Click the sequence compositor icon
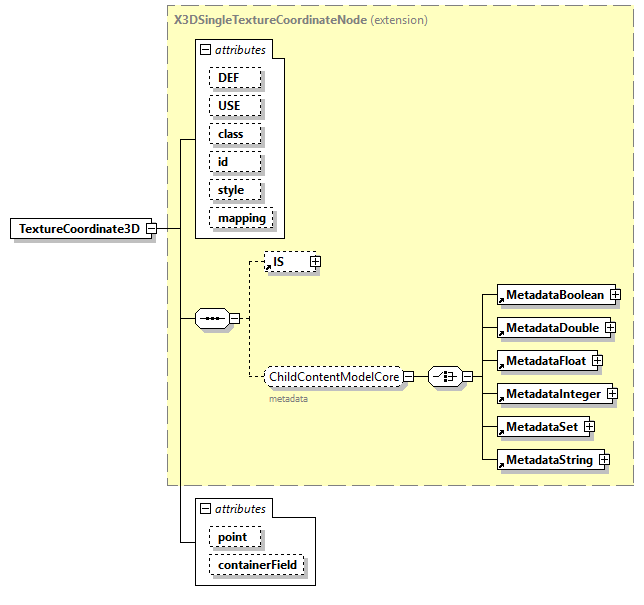This screenshot has width=644, height=605. pos(210,319)
